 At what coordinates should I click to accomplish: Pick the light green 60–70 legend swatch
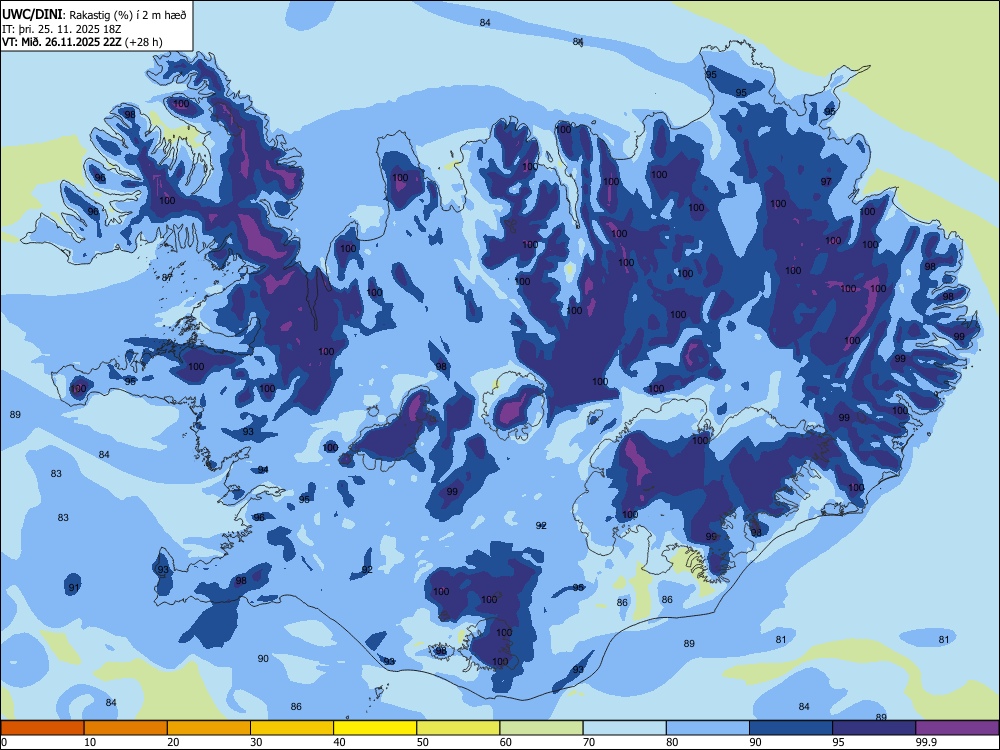click(x=541, y=728)
